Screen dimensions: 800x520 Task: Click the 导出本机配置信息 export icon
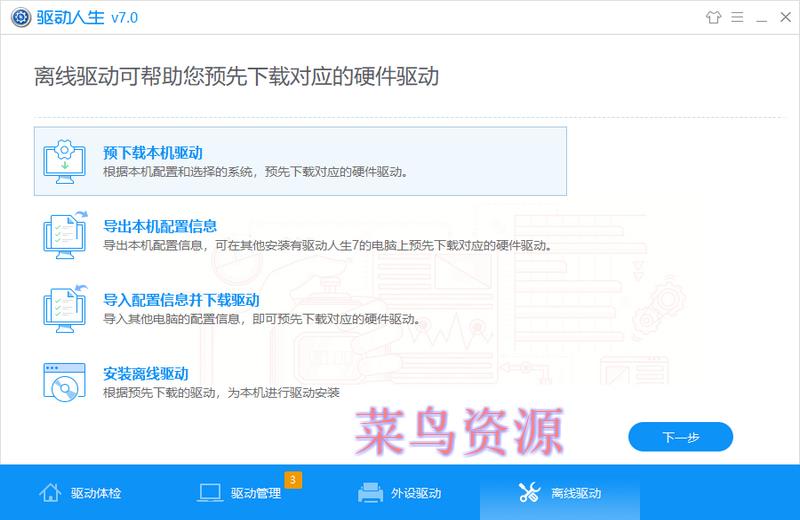pyautogui.click(x=65, y=235)
